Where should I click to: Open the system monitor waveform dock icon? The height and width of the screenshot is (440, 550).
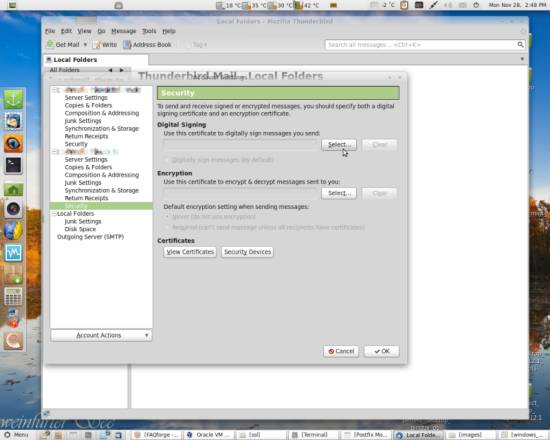[13, 253]
